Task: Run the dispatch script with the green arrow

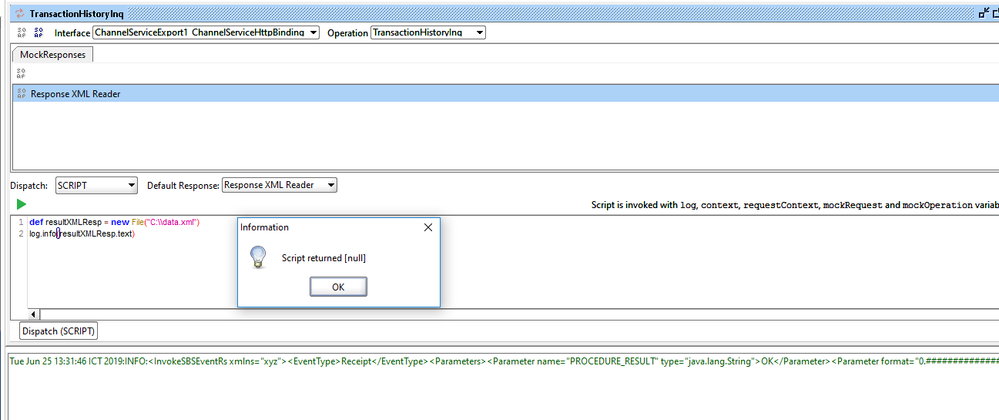Action: [x=22, y=205]
